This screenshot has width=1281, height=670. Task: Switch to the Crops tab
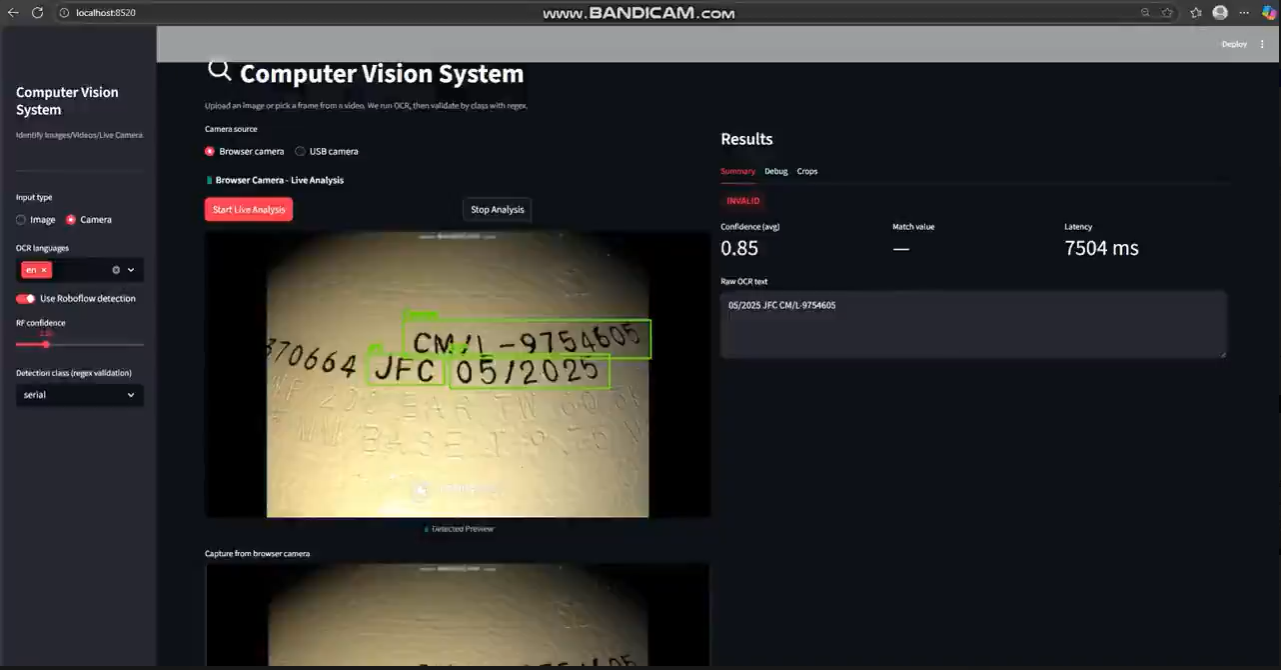pos(807,171)
